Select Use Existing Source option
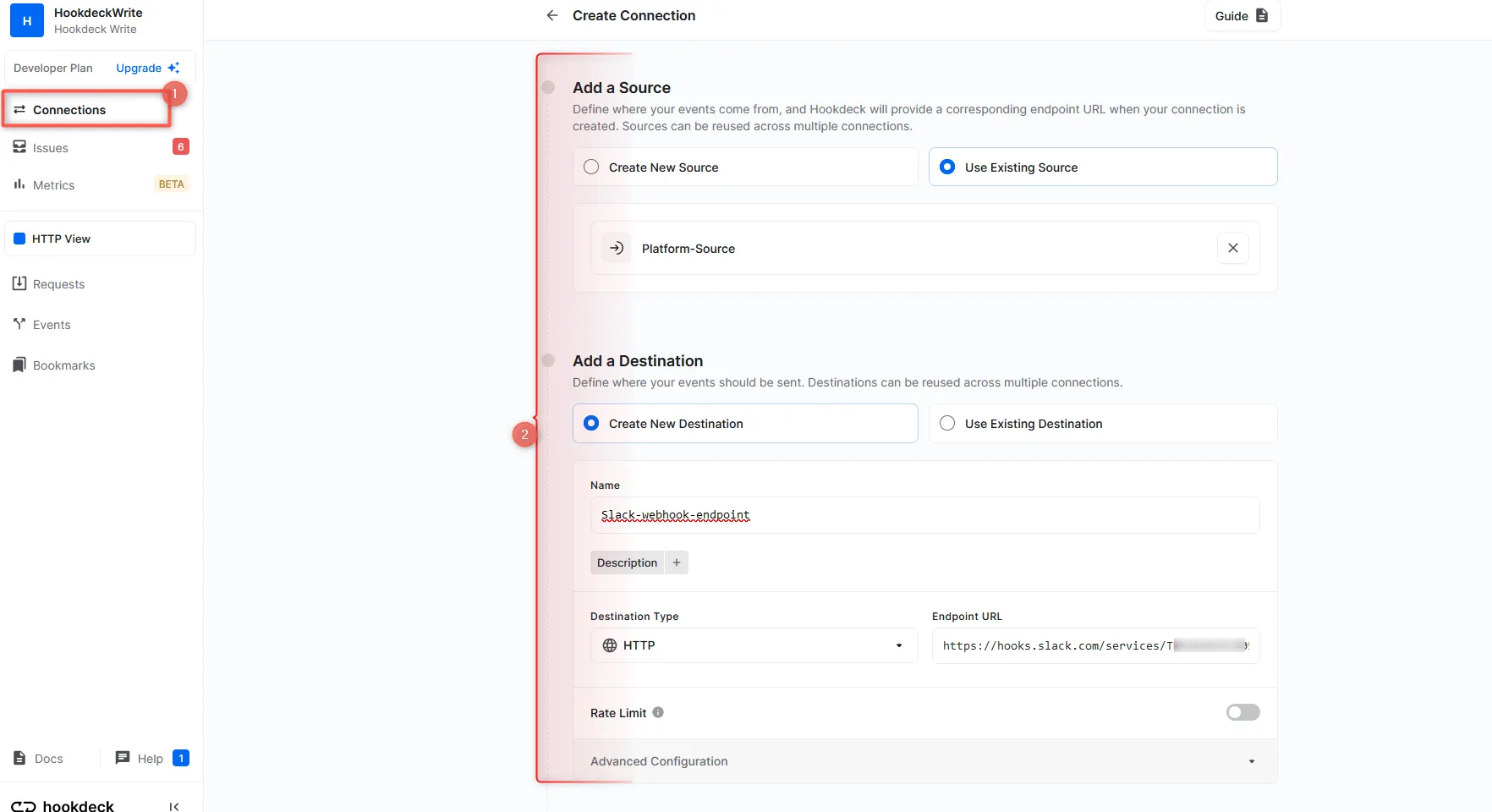 [x=1103, y=167]
